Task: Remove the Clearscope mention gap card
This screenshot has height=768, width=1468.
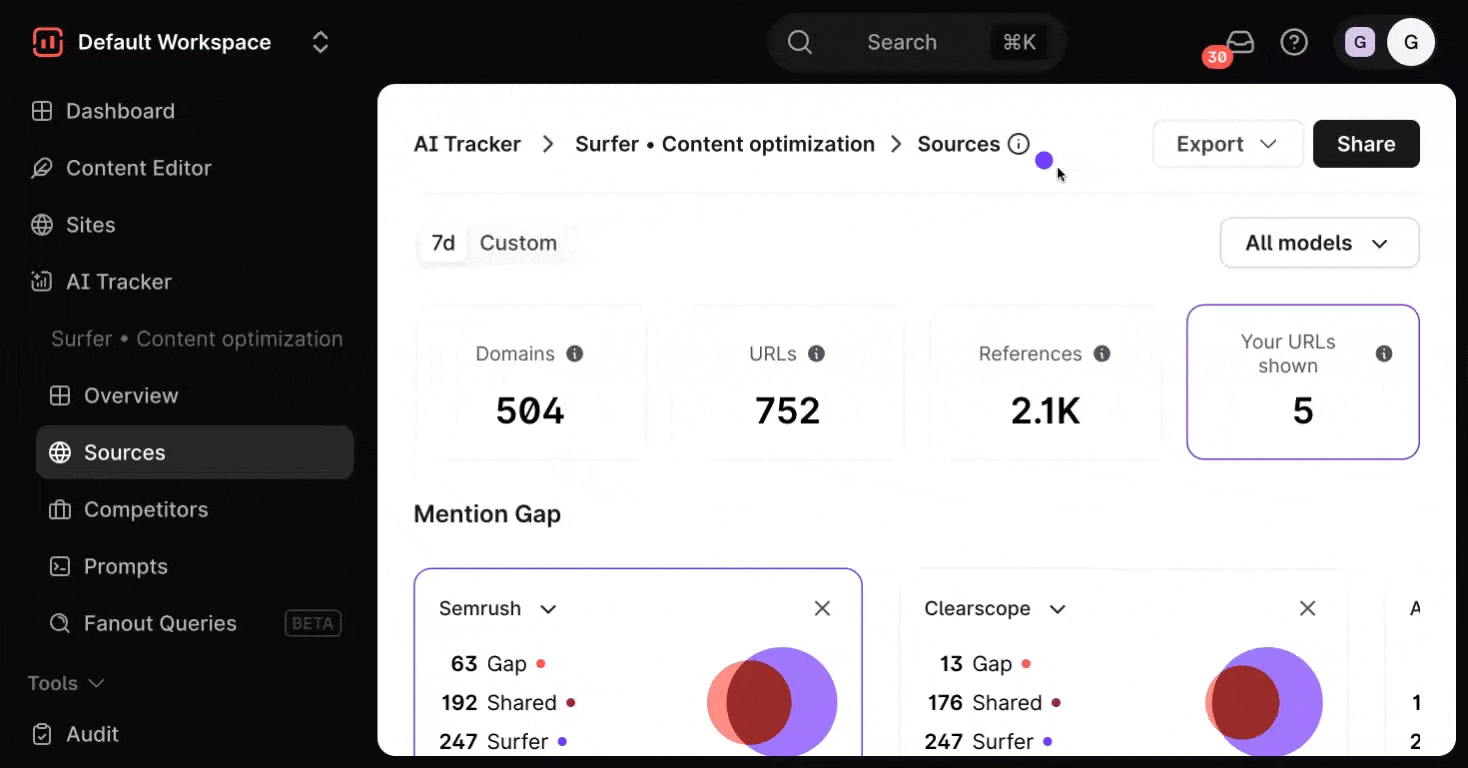Action: click(1307, 609)
